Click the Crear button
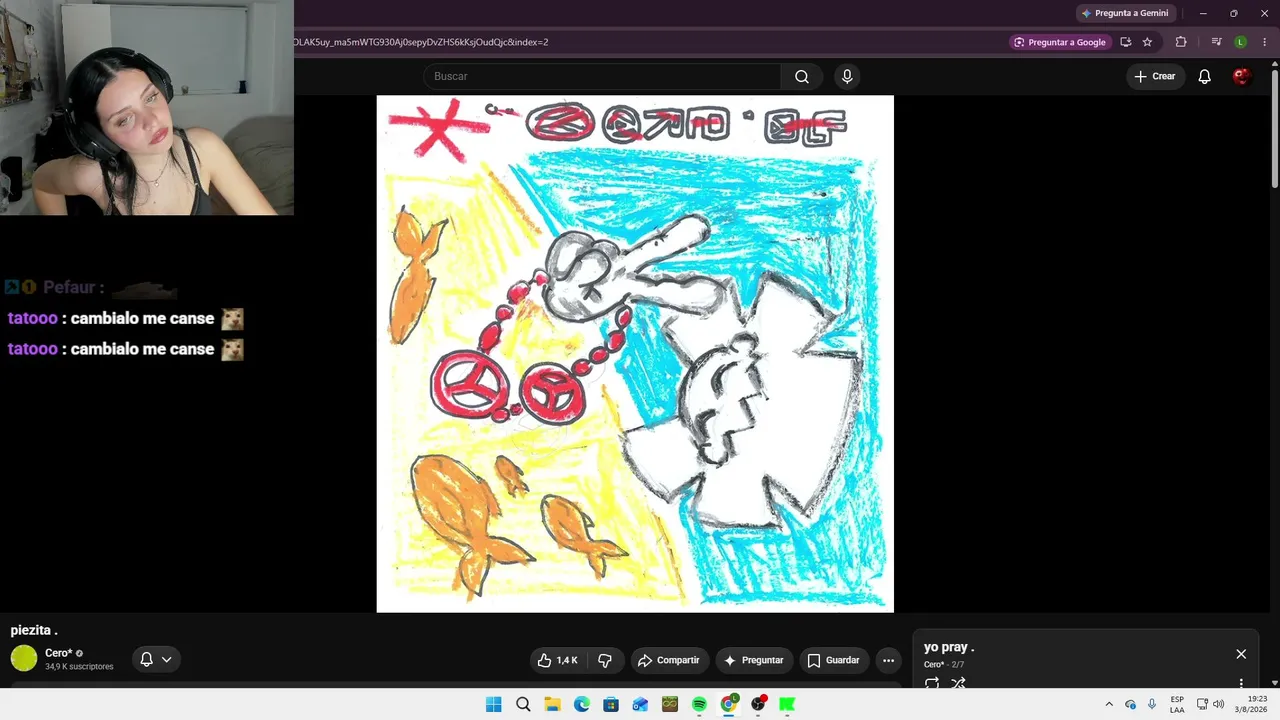Screen dimensions: 1280x720 (1155, 77)
